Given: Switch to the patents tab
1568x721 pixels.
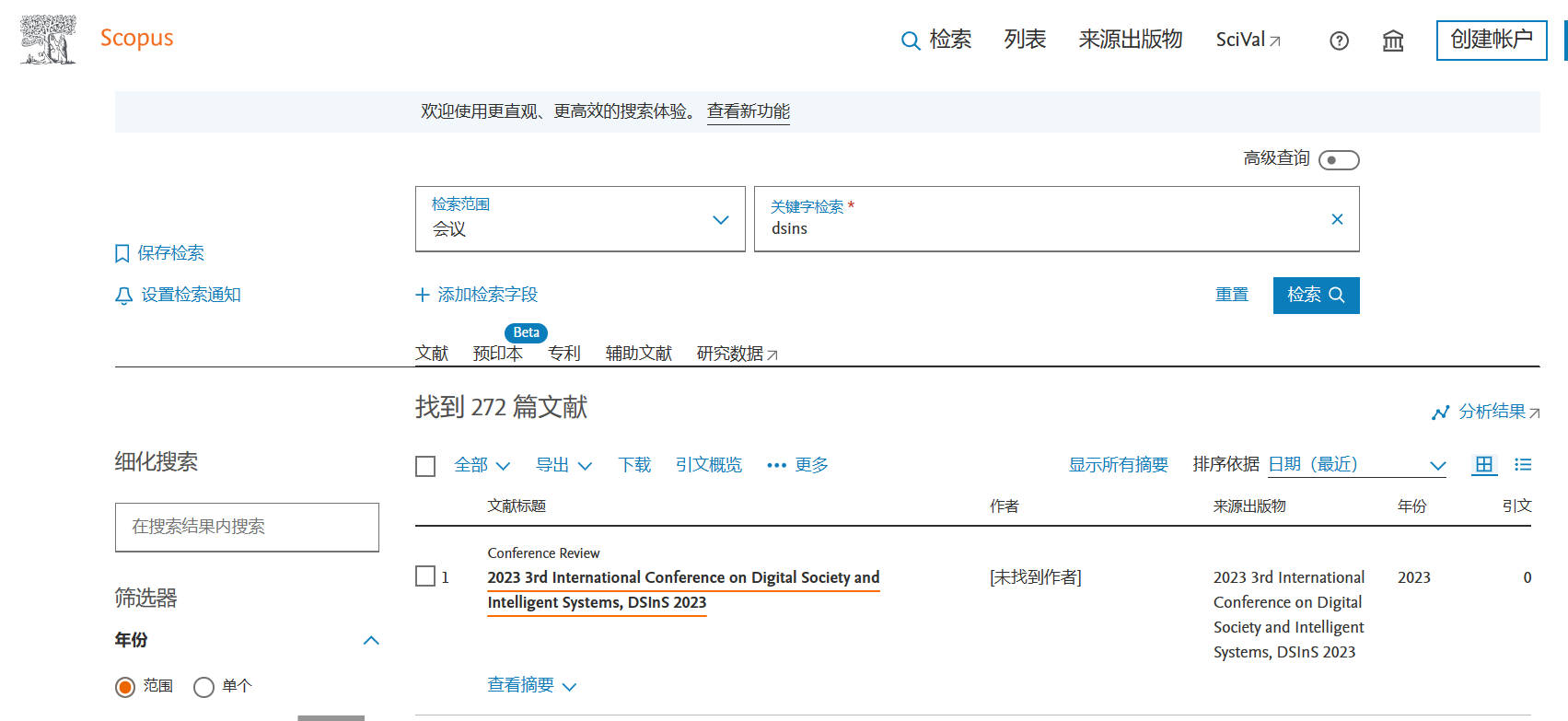Looking at the screenshot, I should click(563, 354).
